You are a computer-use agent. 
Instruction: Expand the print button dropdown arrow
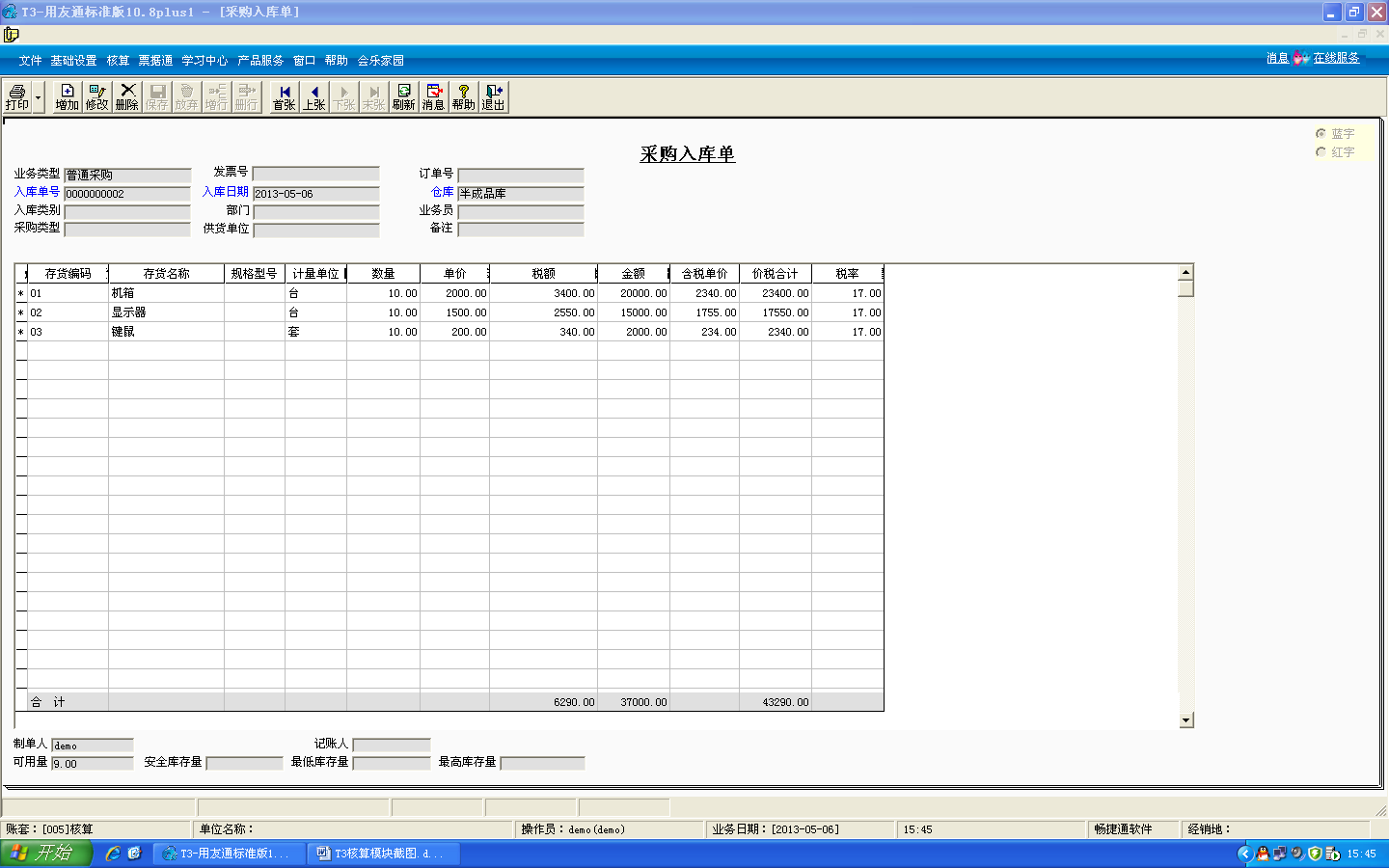pyautogui.click(x=39, y=97)
